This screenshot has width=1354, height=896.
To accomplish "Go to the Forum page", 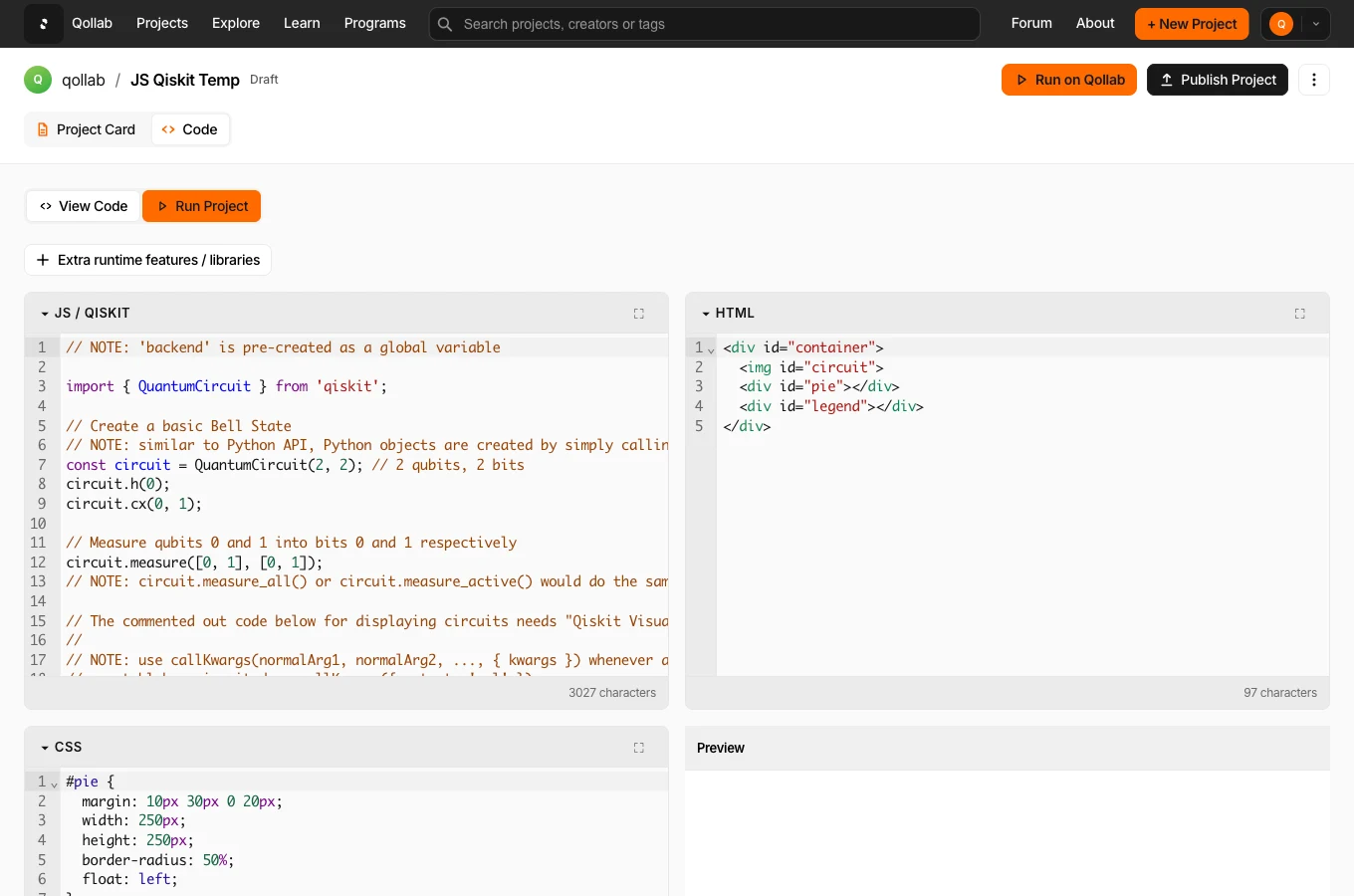I will click(1031, 23).
